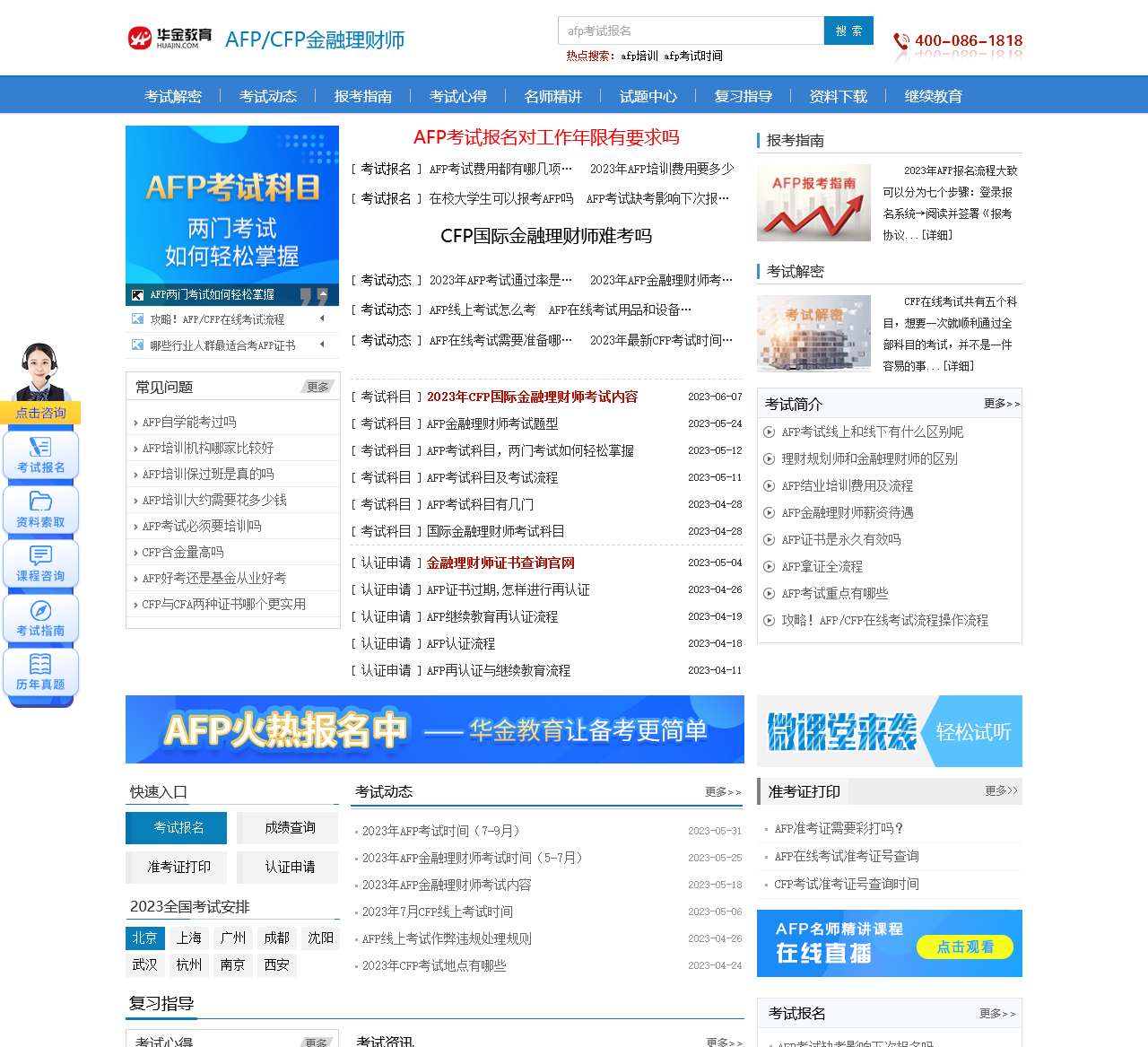Click 点击观看 on live course banner
The width and height of the screenshot is (1148, 1047).
click(965, 947)
